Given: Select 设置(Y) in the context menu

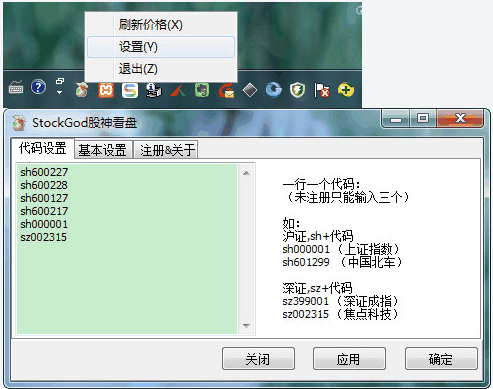Looking at the screenshot, I should [x=161, y=47].
